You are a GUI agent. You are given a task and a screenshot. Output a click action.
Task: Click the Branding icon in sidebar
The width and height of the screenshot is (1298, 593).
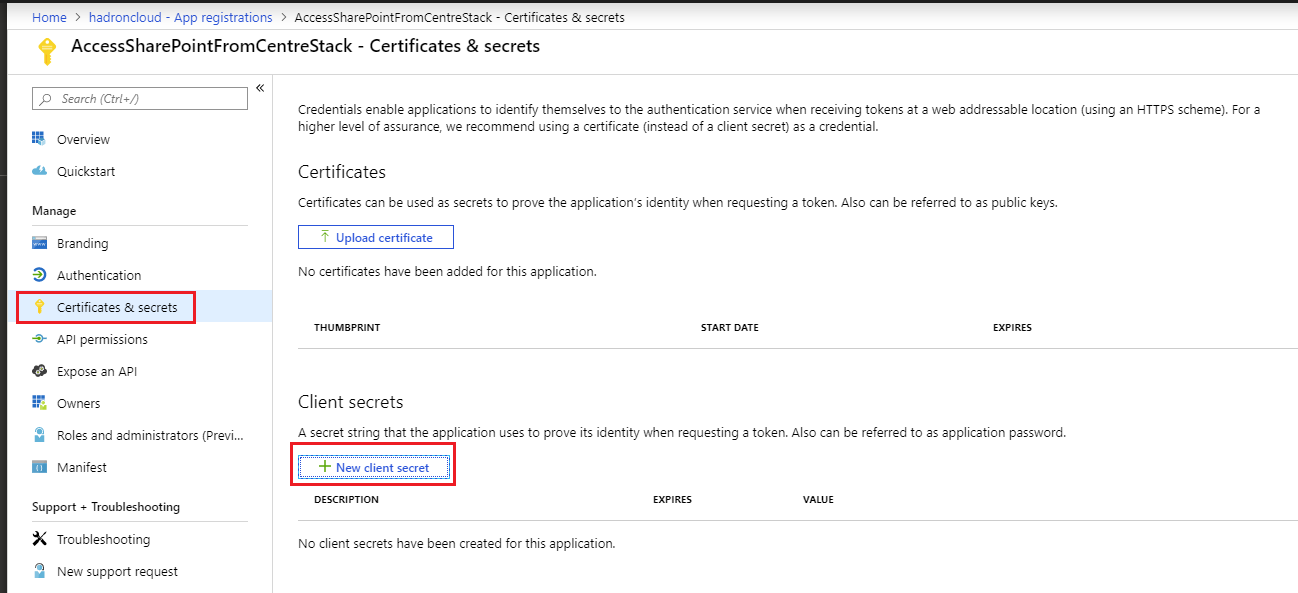click(x=39, y=243)
